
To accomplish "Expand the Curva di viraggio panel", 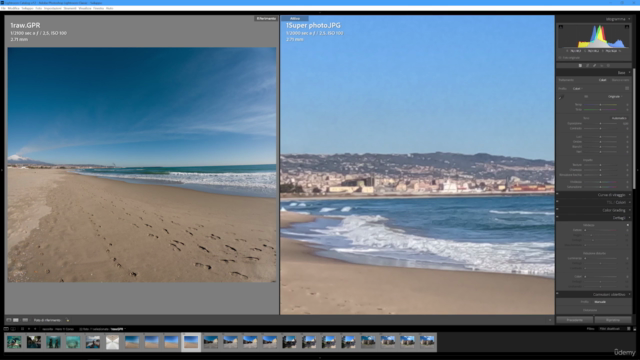I will [629, 195].
